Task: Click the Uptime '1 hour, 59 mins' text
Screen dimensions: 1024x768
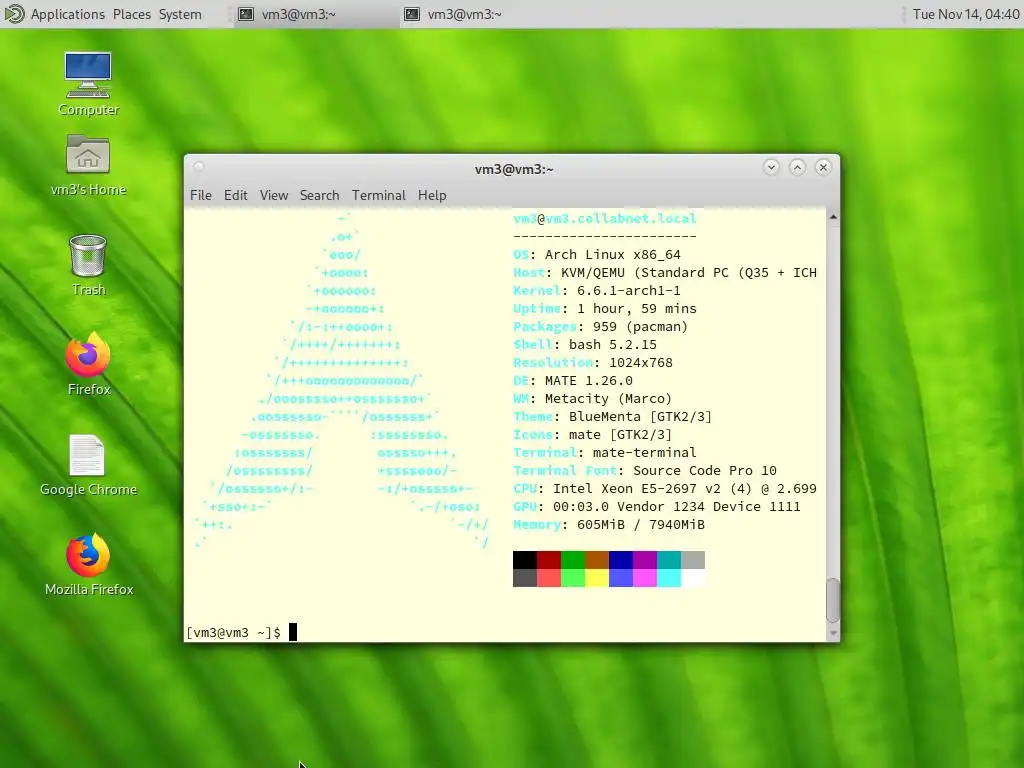Action: 637,309
